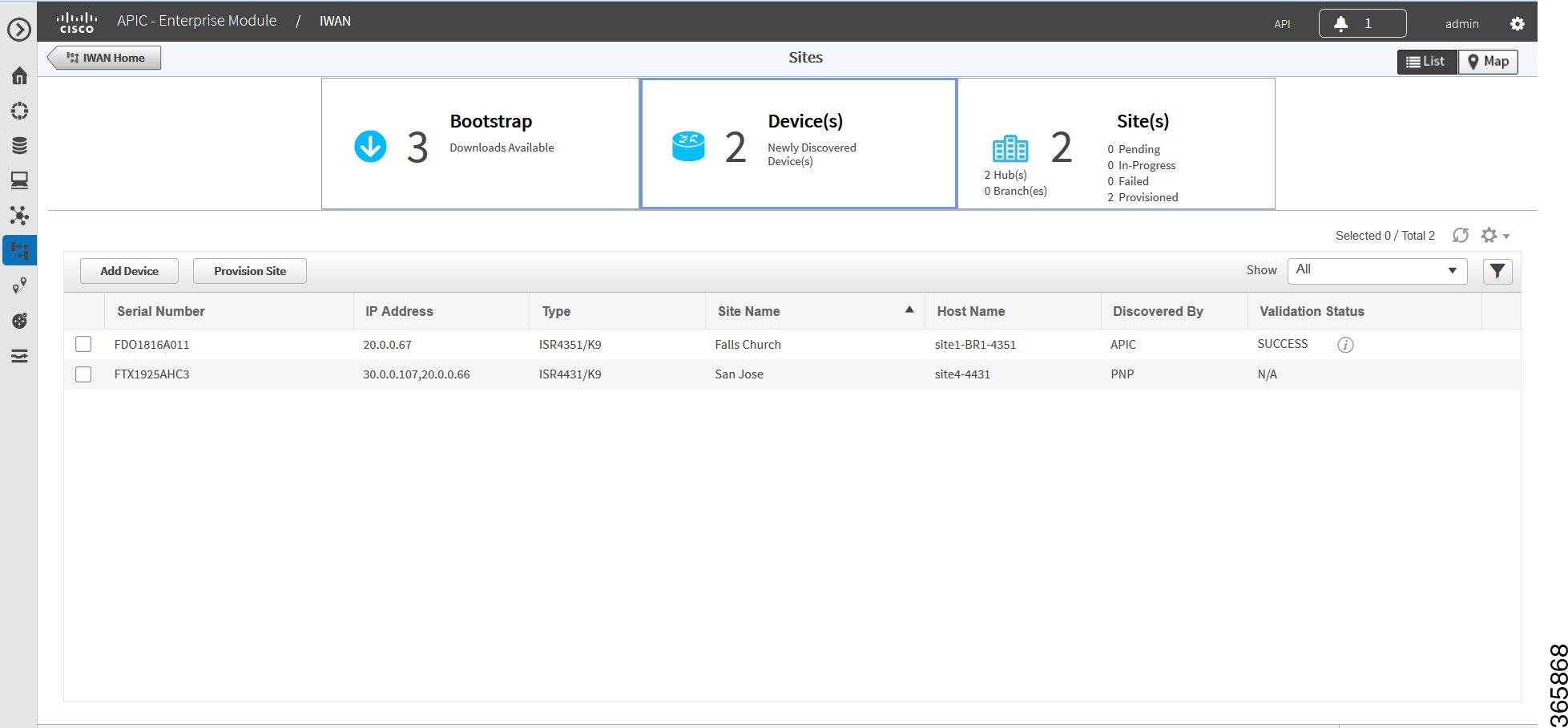Toggle Site Name column sort arrow
This screenshot has width=1568, height=728.
[x=909, y=309]
